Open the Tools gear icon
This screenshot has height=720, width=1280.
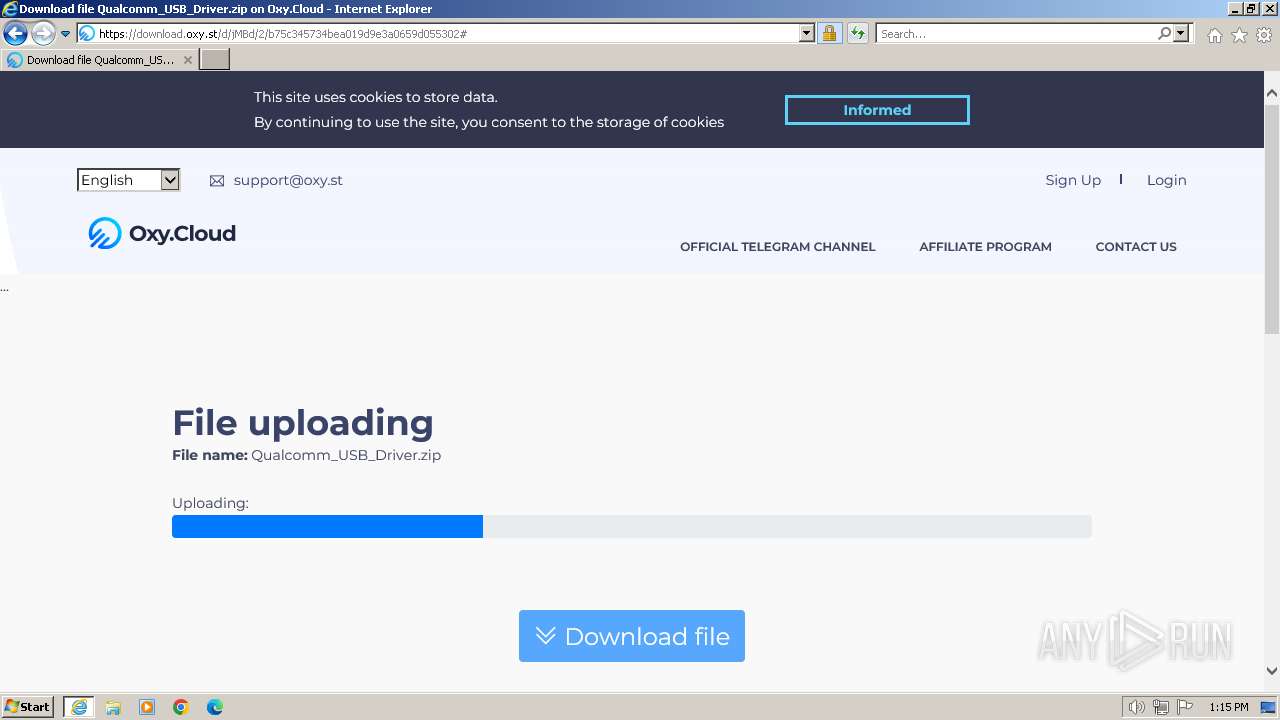(1265, 35)
